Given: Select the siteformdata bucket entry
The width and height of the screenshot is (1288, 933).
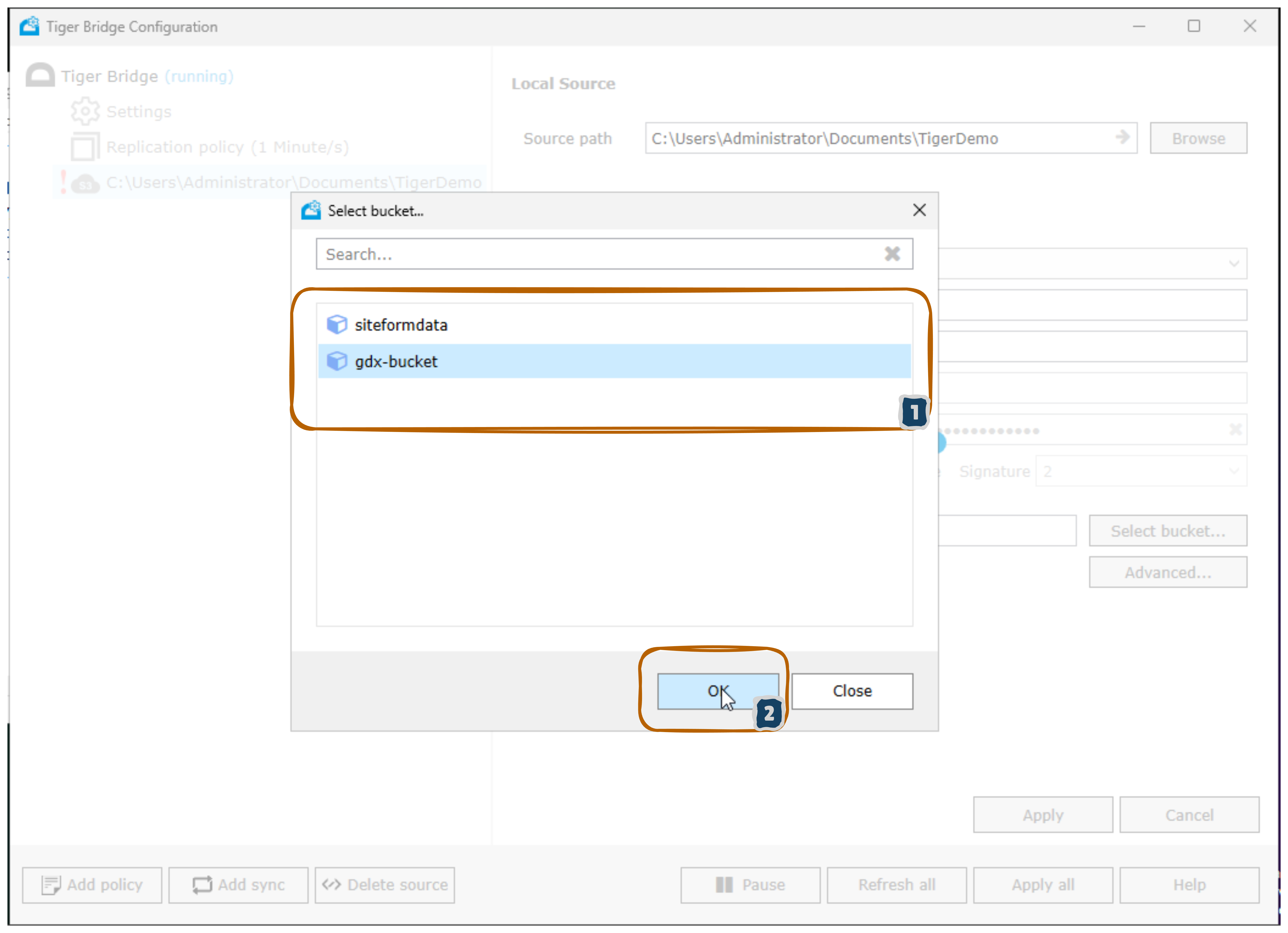Looking at the screenshot, I should pos(401,325).
